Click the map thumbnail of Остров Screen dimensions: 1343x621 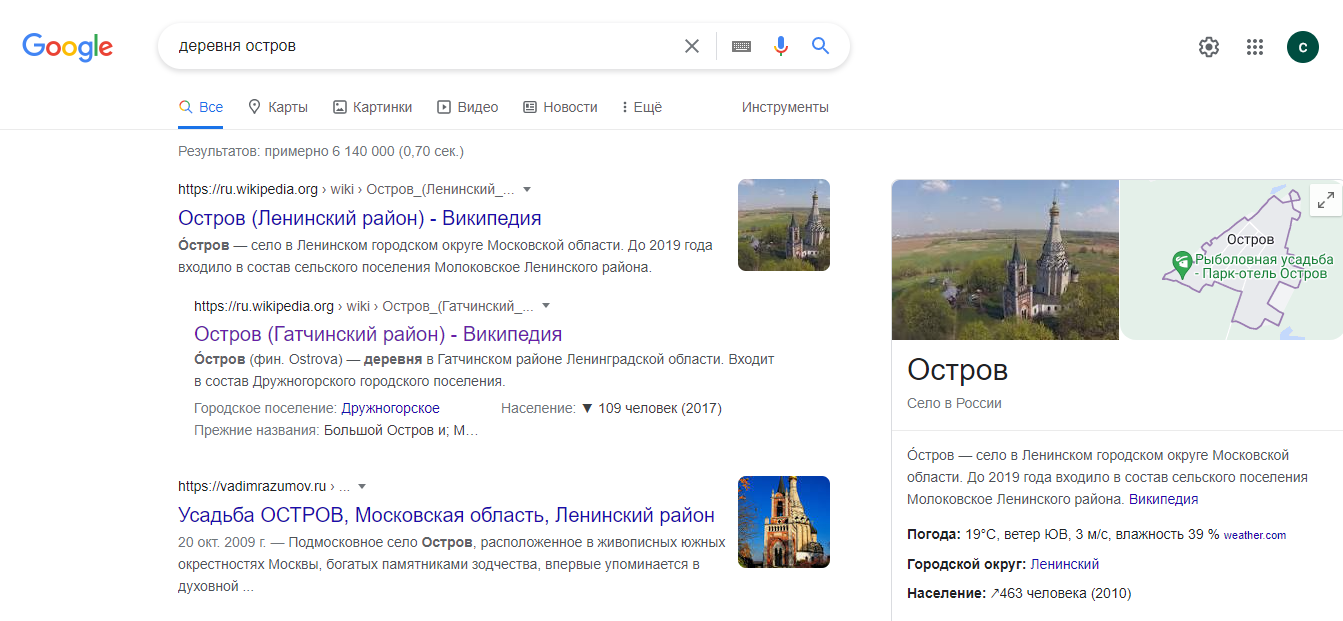(1231, 260)
